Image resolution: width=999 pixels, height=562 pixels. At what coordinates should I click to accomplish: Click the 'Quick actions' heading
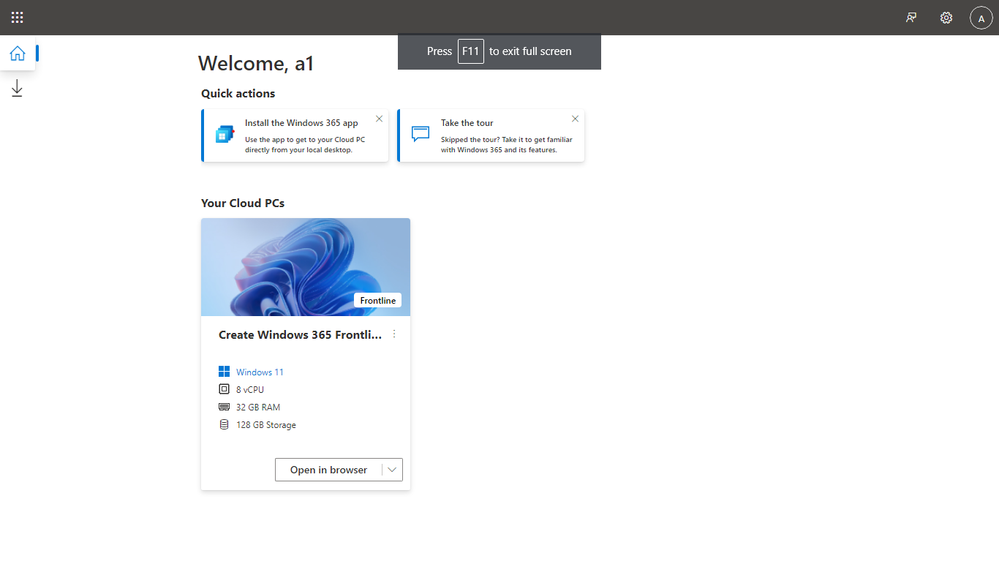[238, 93]
